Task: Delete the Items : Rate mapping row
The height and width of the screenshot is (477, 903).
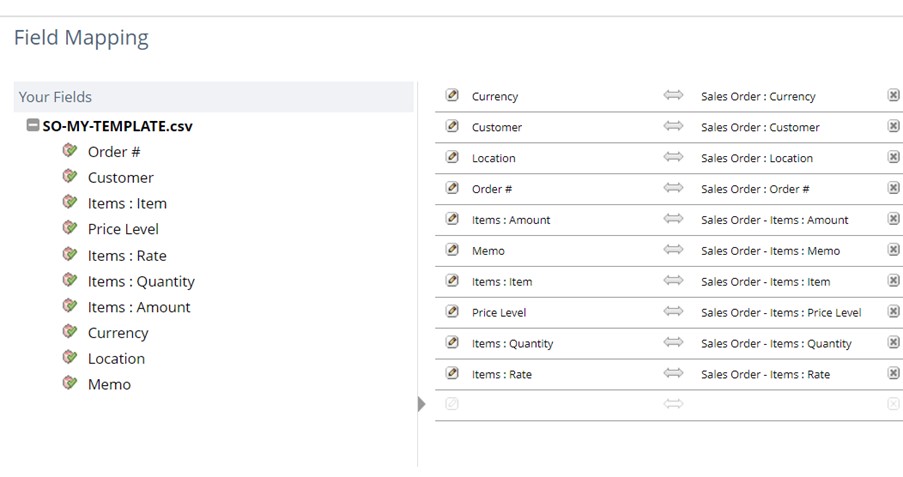Action: [893, 374]
